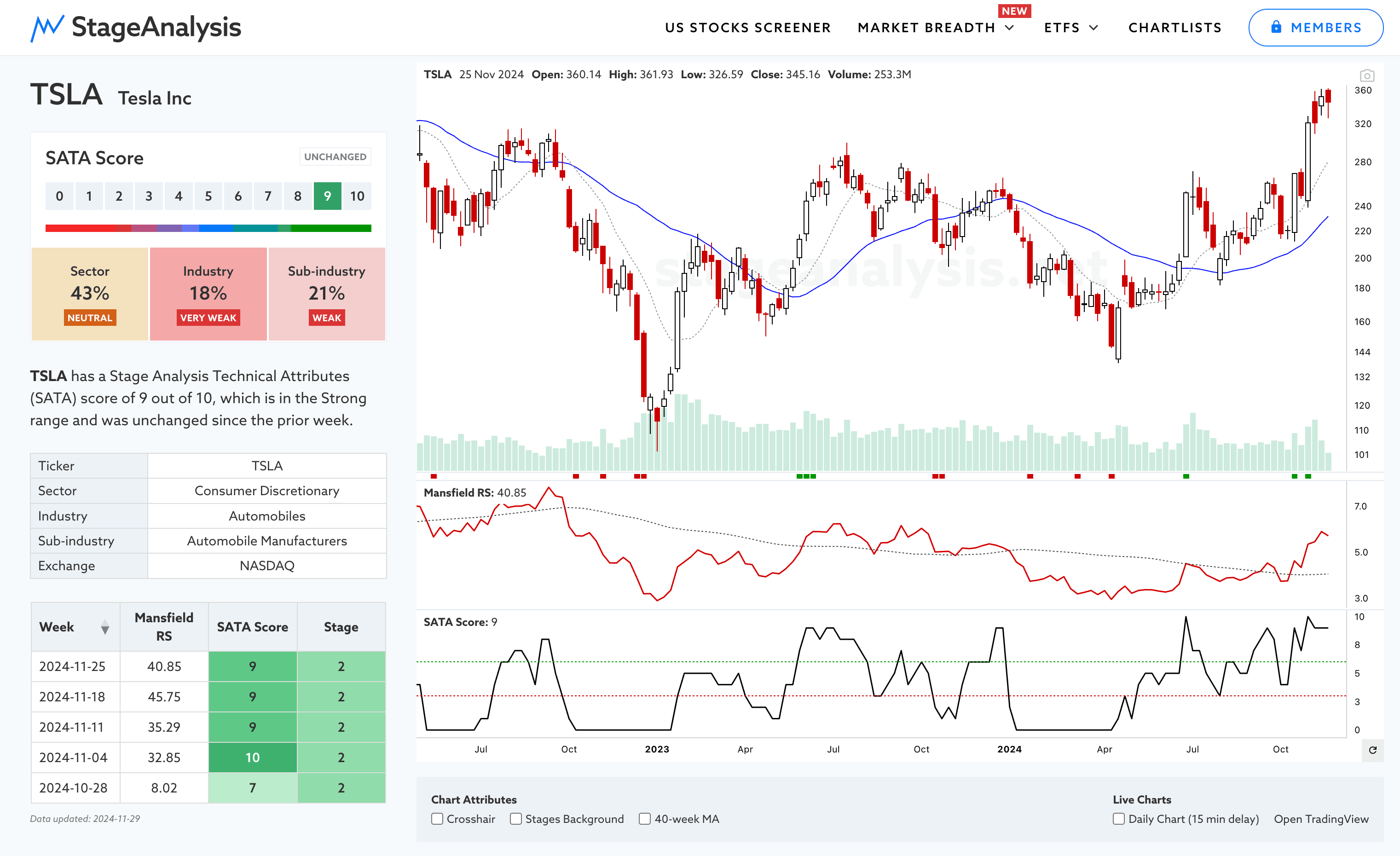The height and width of the screenshot is (856, 1400).
Task: Click the camera screenshot icon on chart
Action: 1366,75
